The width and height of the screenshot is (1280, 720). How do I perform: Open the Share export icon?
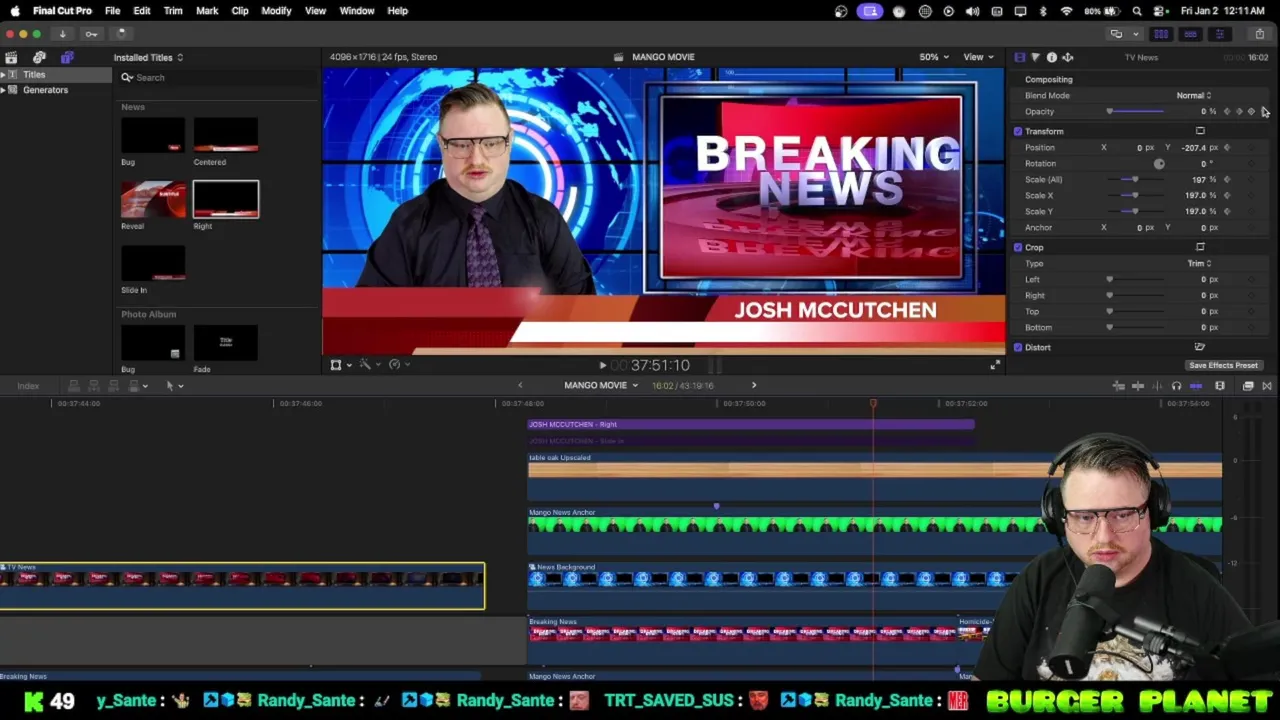(x=1260, y=34)
